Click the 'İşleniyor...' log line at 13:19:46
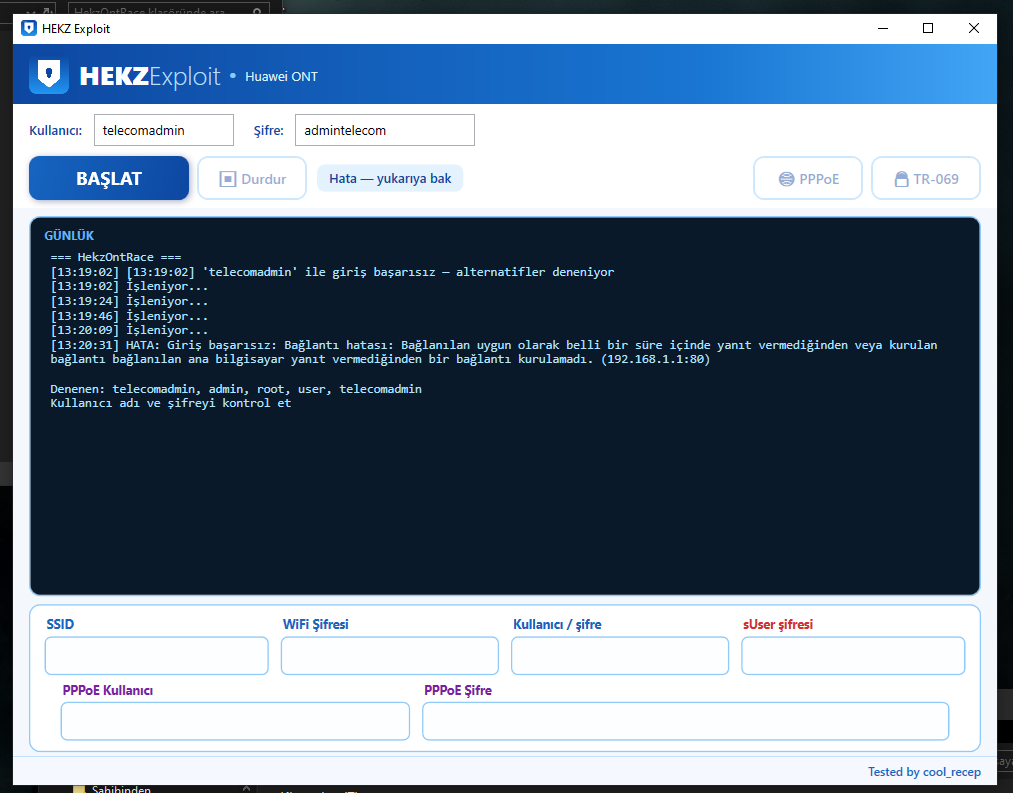This screenshot has height=793, width=1013. pos(129,316)
